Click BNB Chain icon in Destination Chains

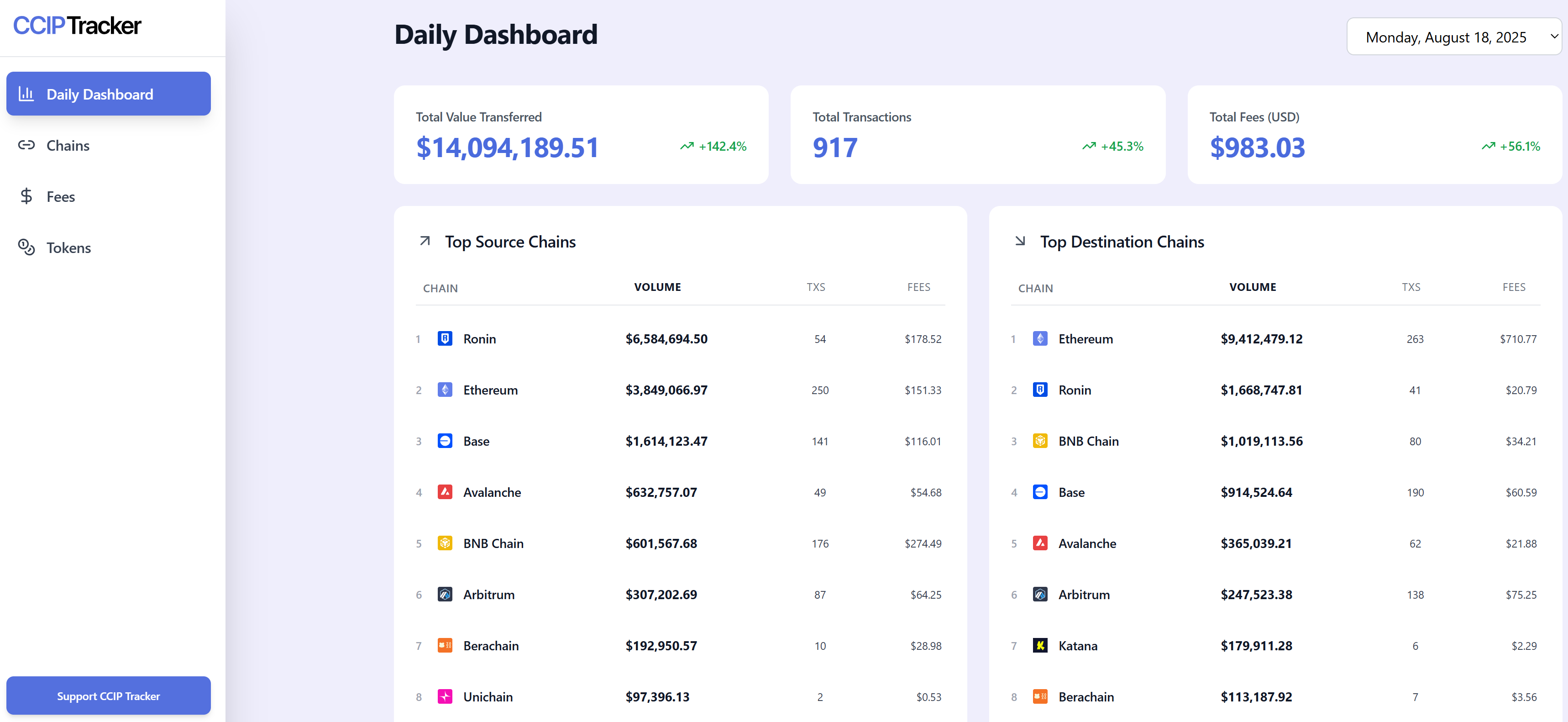1040,441
